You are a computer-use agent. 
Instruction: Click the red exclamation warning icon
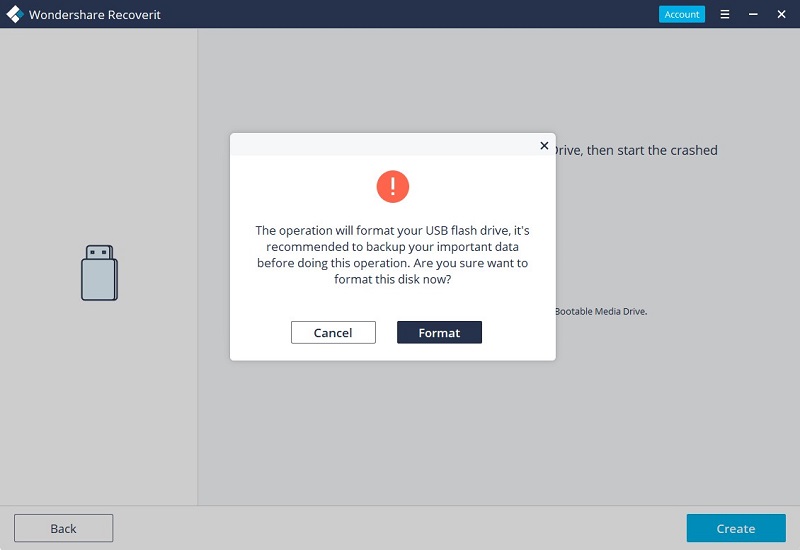click(x=392, y=186)
